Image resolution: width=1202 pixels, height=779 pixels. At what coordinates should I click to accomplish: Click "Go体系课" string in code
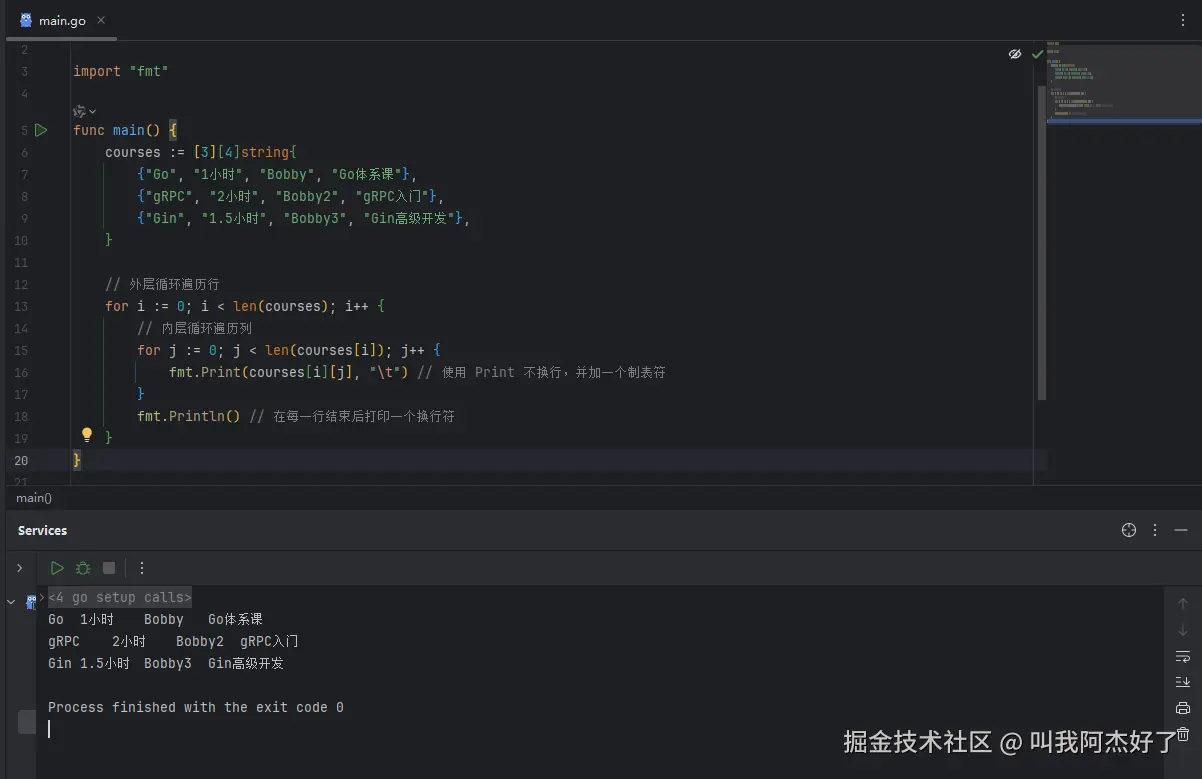tap(369, 174)
